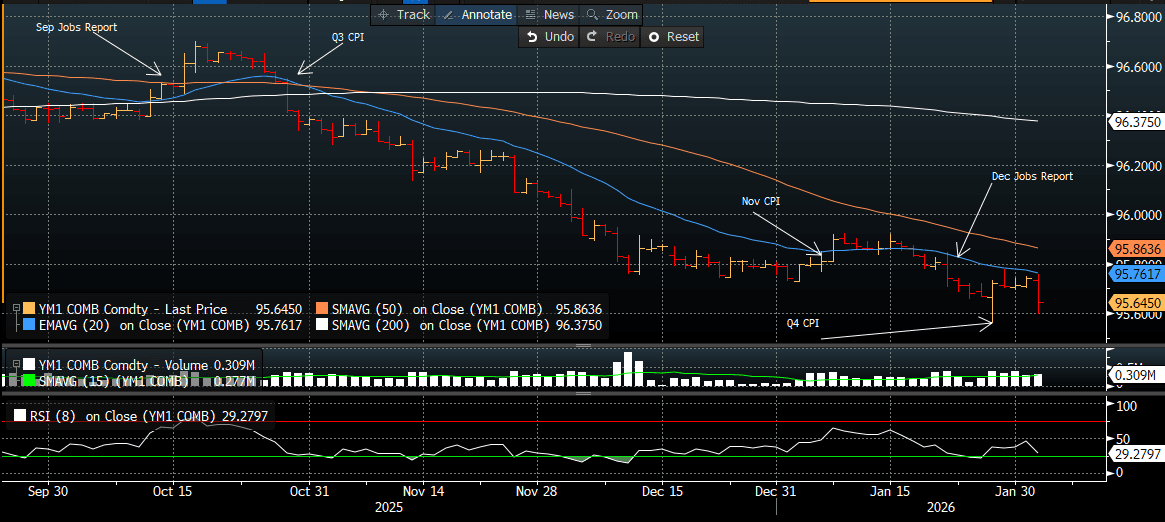The width and height of the screenshot is (1165, 522).
Task: Reset the chart view
Action: tap(673, 36)
